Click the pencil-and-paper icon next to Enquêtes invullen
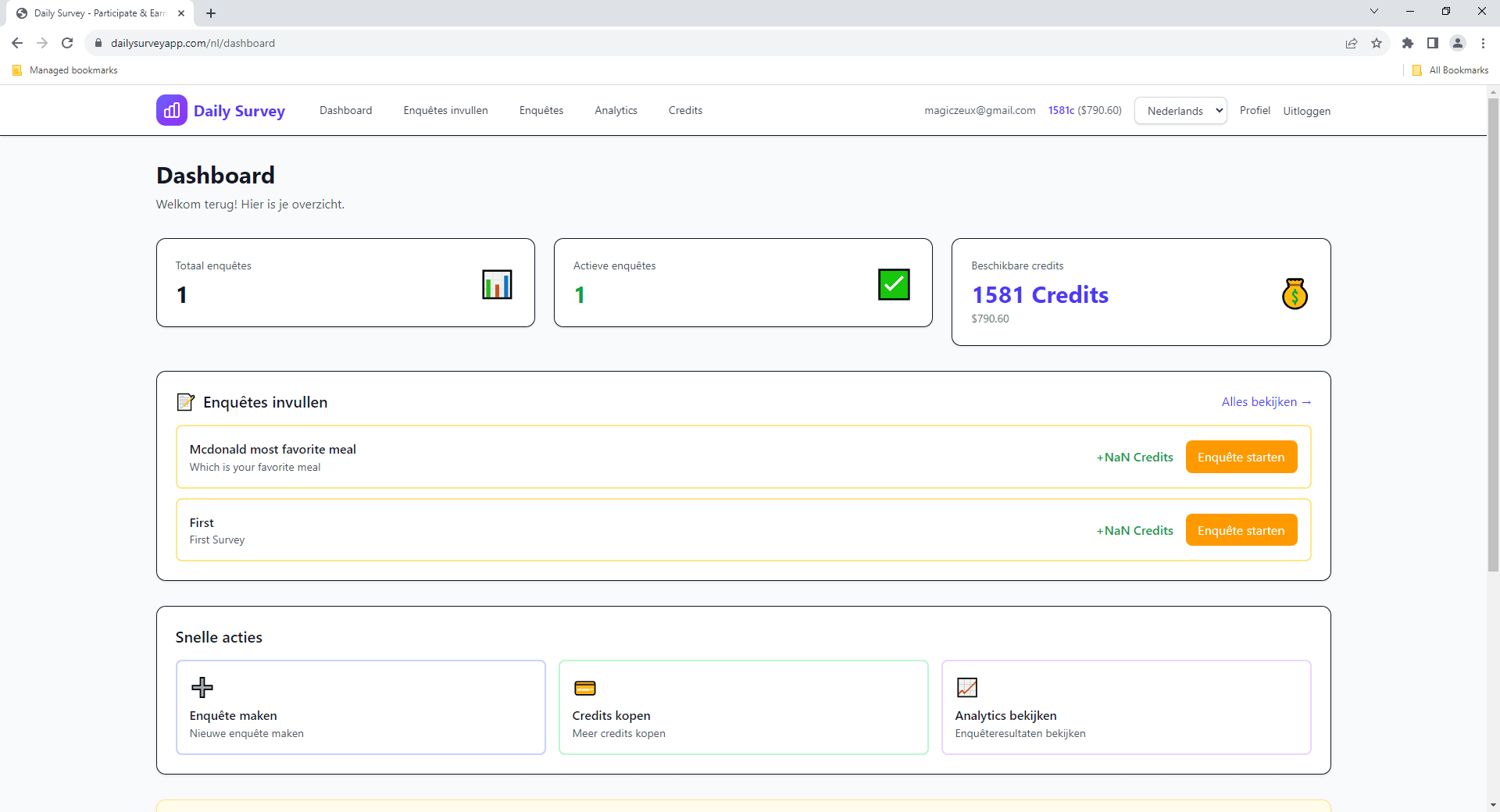 pos(185,401)
